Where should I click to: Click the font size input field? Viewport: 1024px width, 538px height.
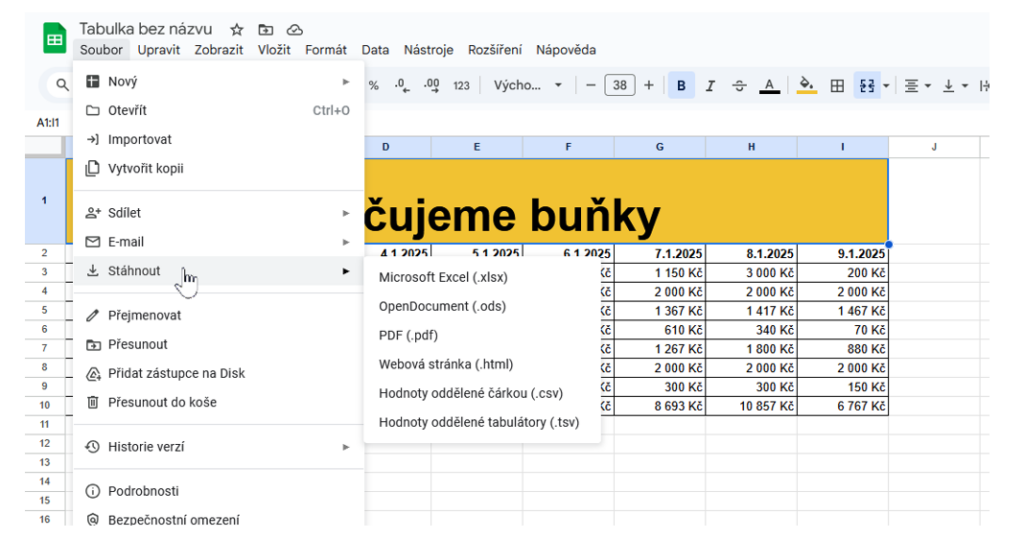[x=620, y=86]
